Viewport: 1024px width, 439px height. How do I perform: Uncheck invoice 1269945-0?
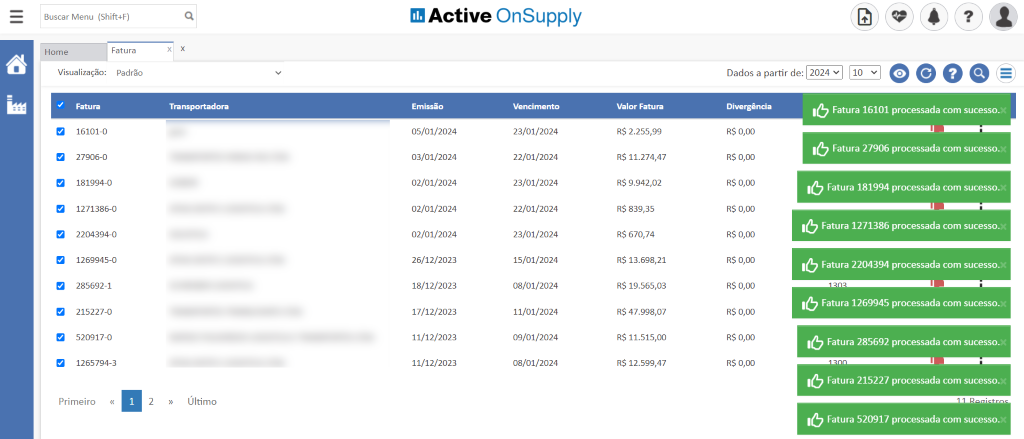point(61,260)
